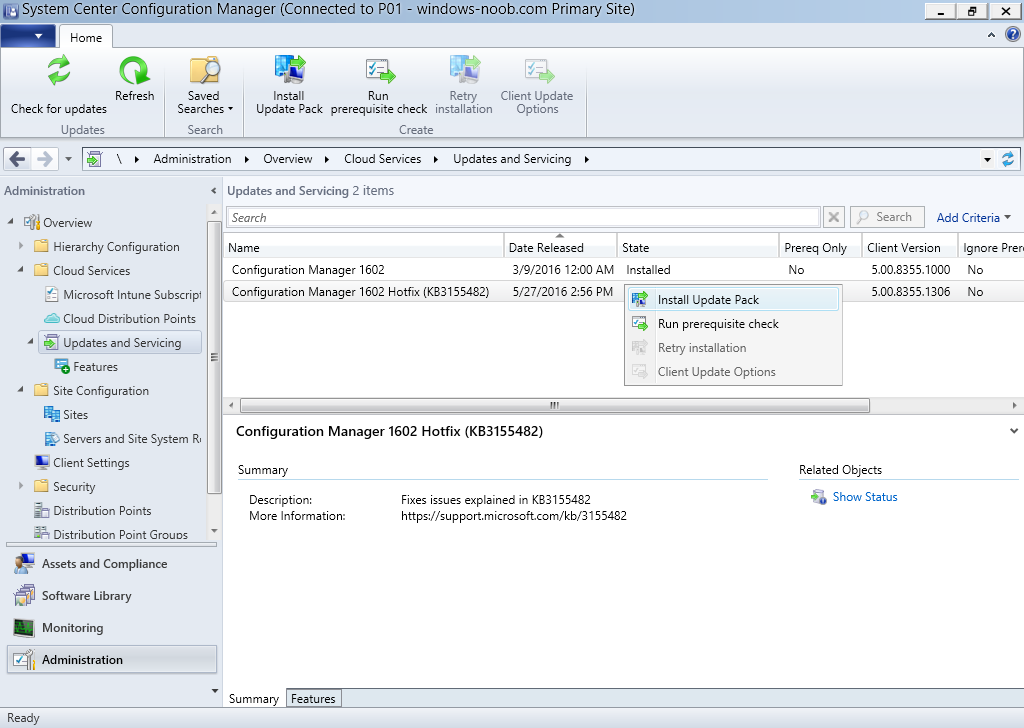
Task: Select the Configuration Manager 1602 row
Action: (x=623, y=270)
